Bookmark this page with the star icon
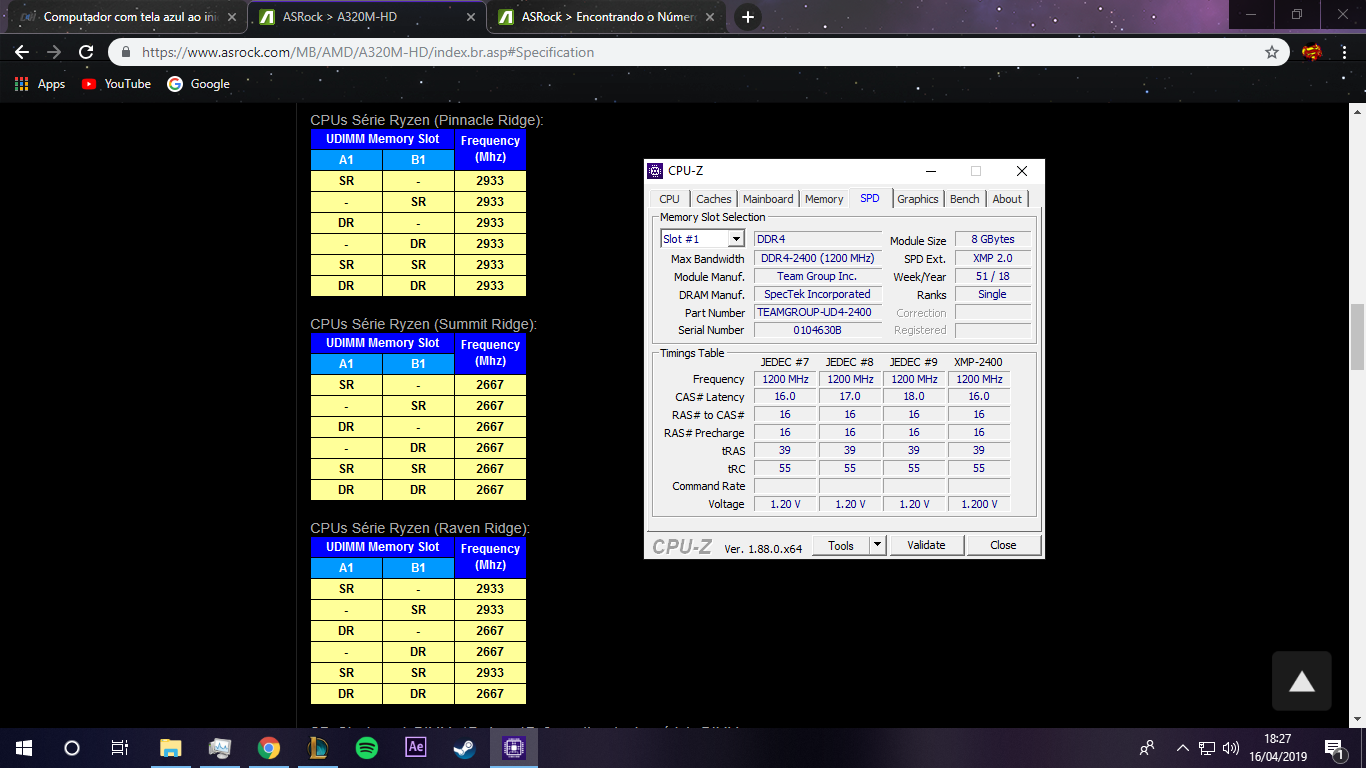 point(1272,52)
